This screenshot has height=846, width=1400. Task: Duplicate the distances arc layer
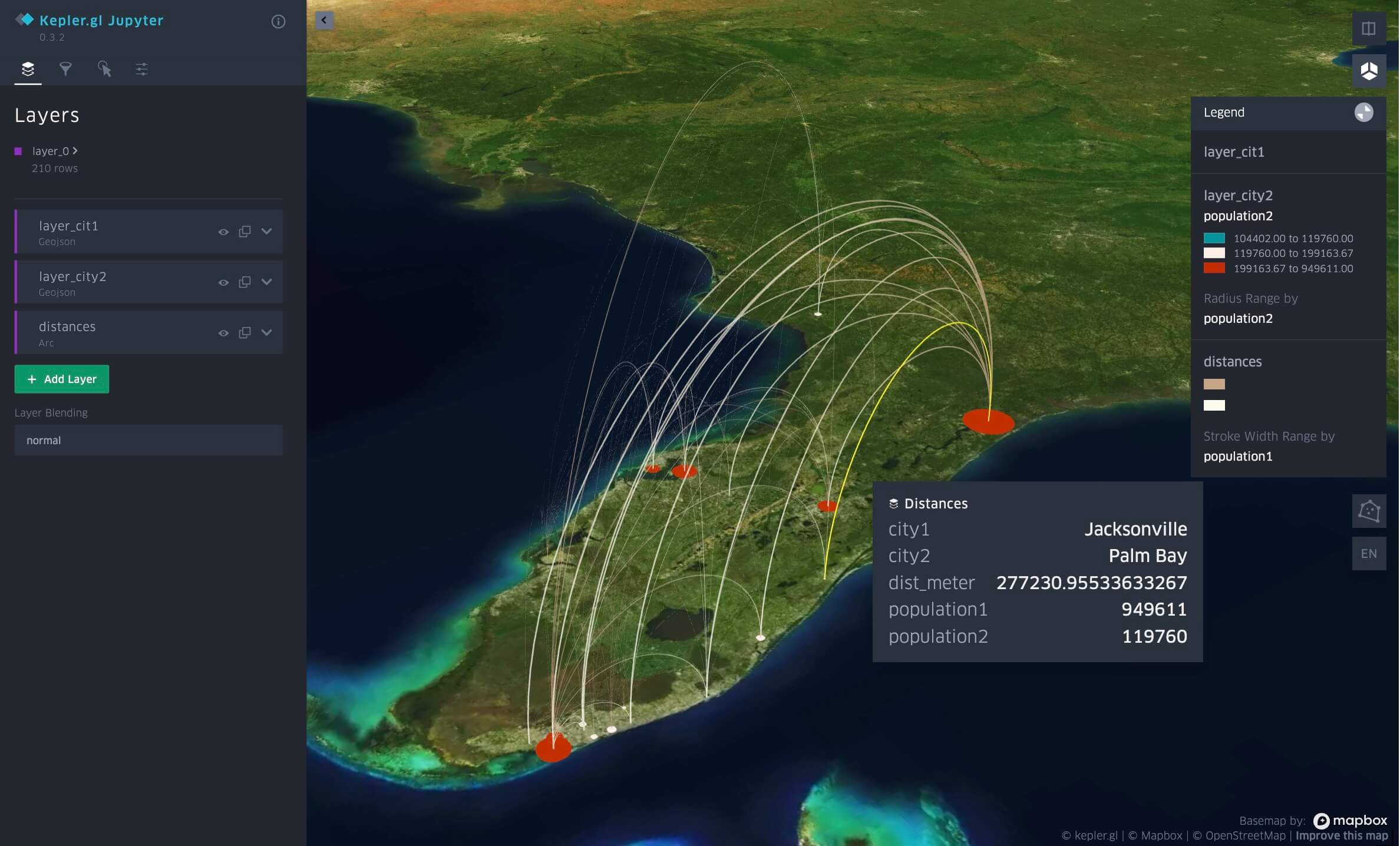(x=245, y=333)
